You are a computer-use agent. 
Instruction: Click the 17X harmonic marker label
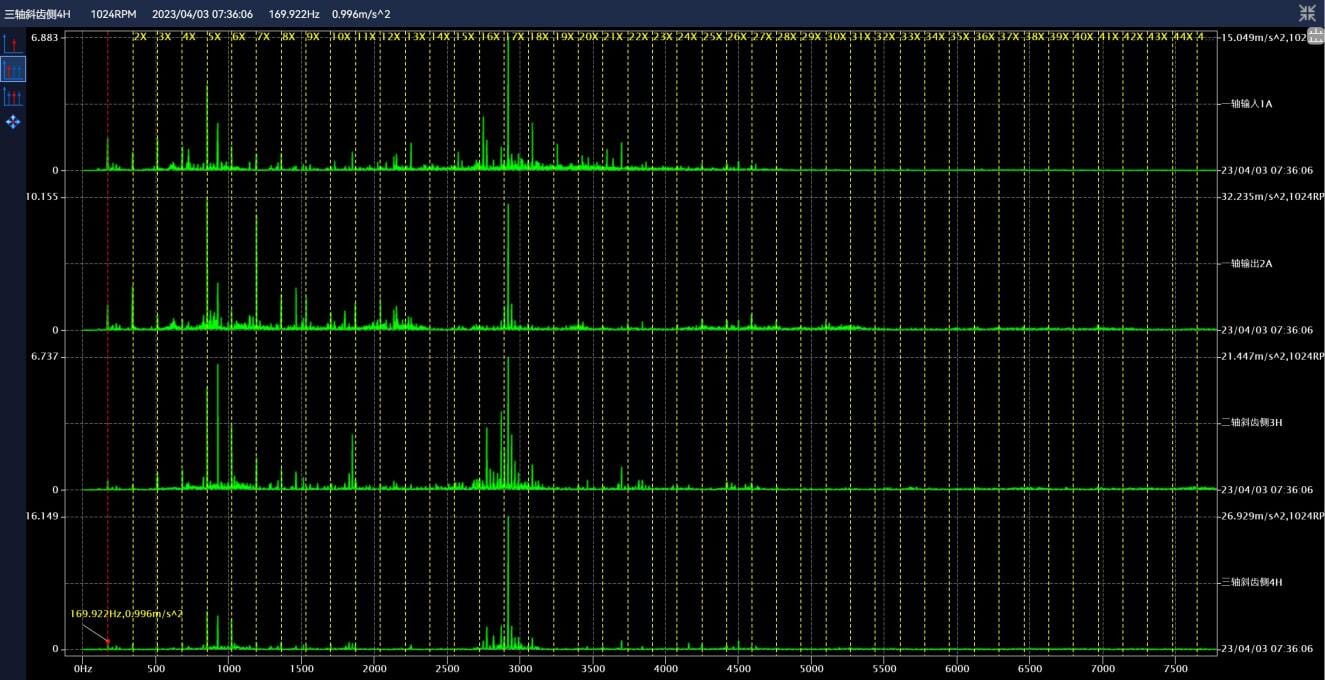click(x=515, y=37)
